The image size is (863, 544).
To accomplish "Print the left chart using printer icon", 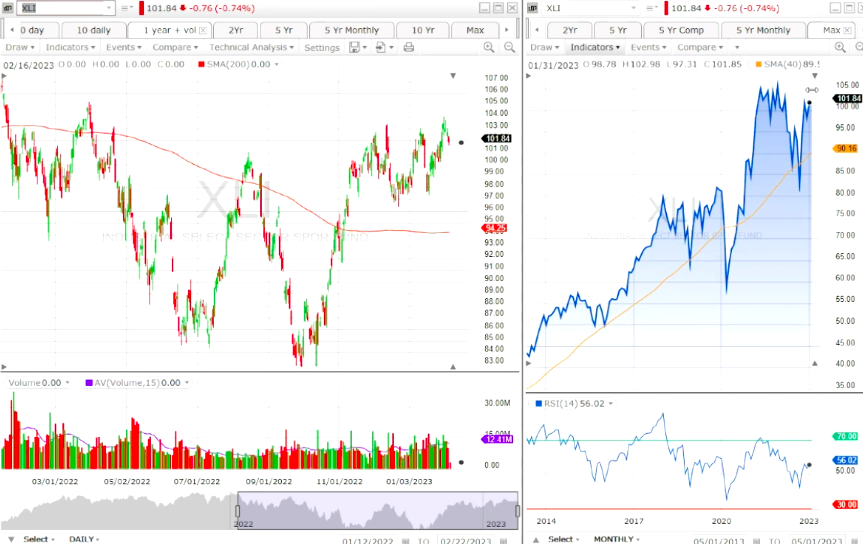I will click(408, 47).
